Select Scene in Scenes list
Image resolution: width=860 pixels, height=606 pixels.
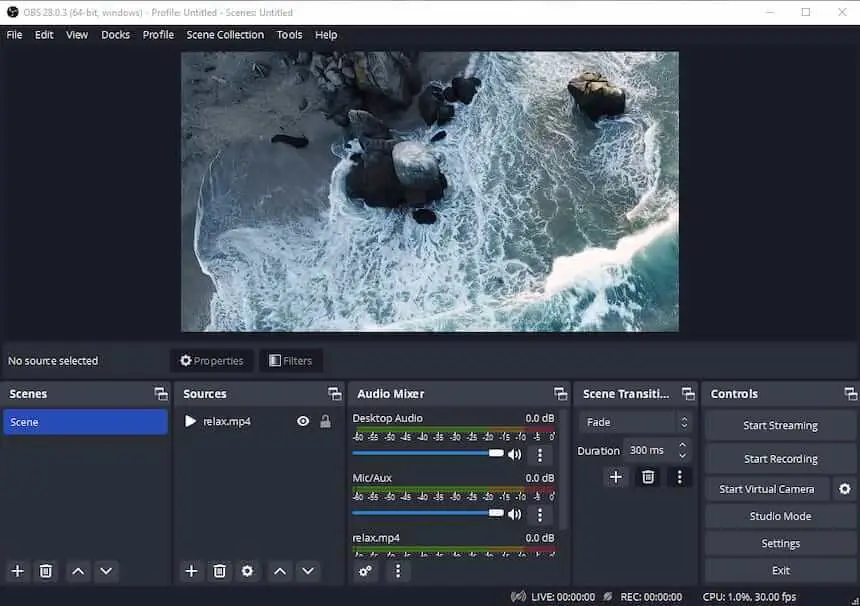point(86,422)
